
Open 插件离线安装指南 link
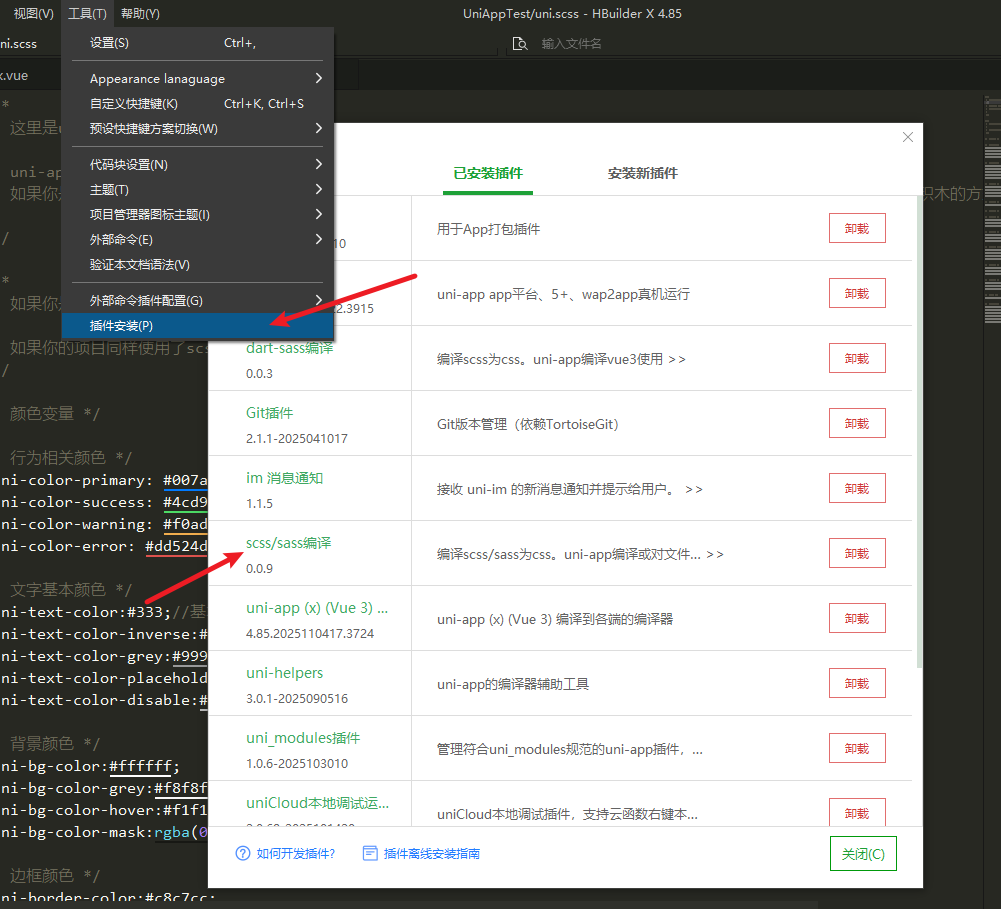click(432, 854)
